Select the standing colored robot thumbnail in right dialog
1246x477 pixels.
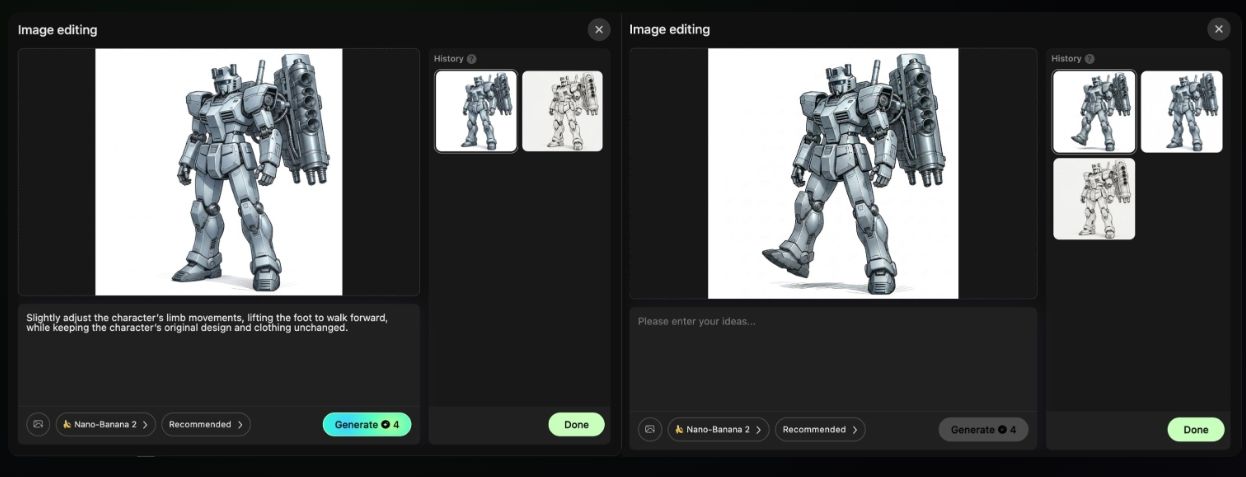point(1181,111)
